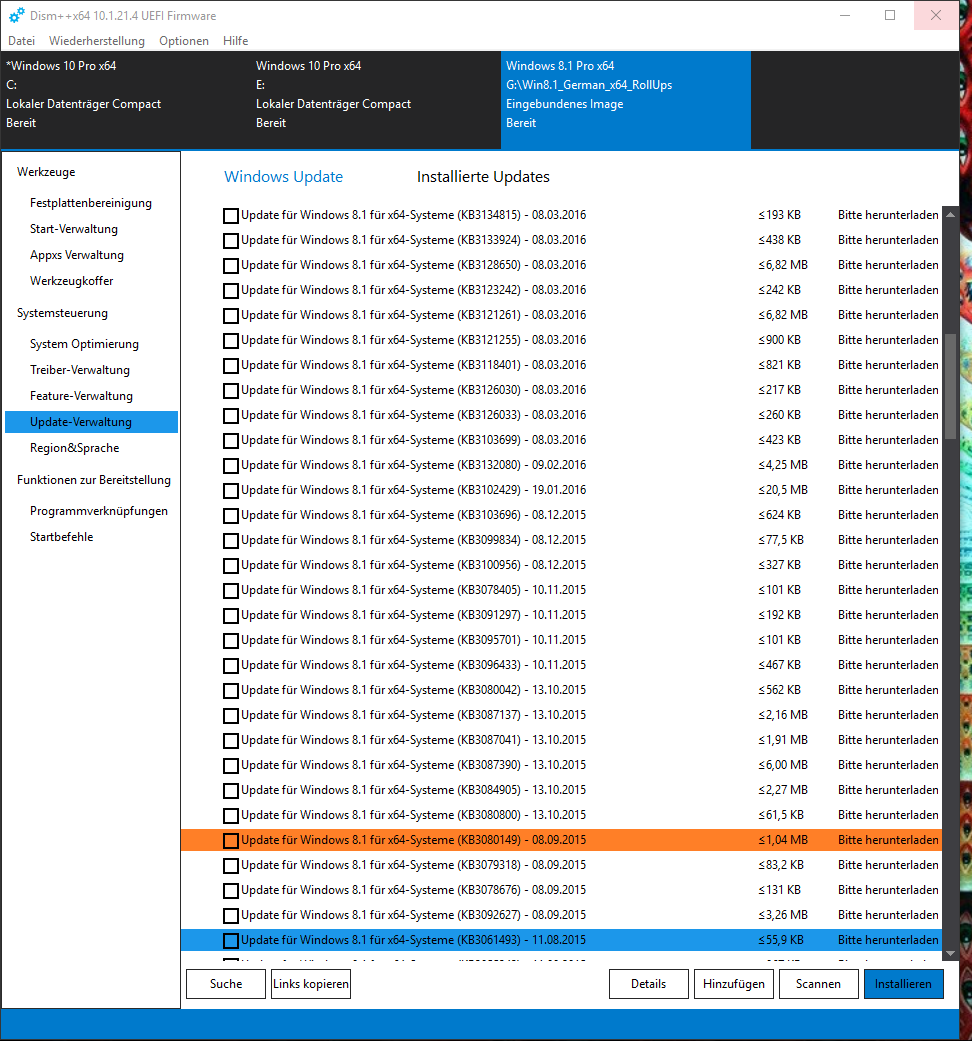Open Treiber-Verwaltung in the sidebar

click(x=80, y=370)
